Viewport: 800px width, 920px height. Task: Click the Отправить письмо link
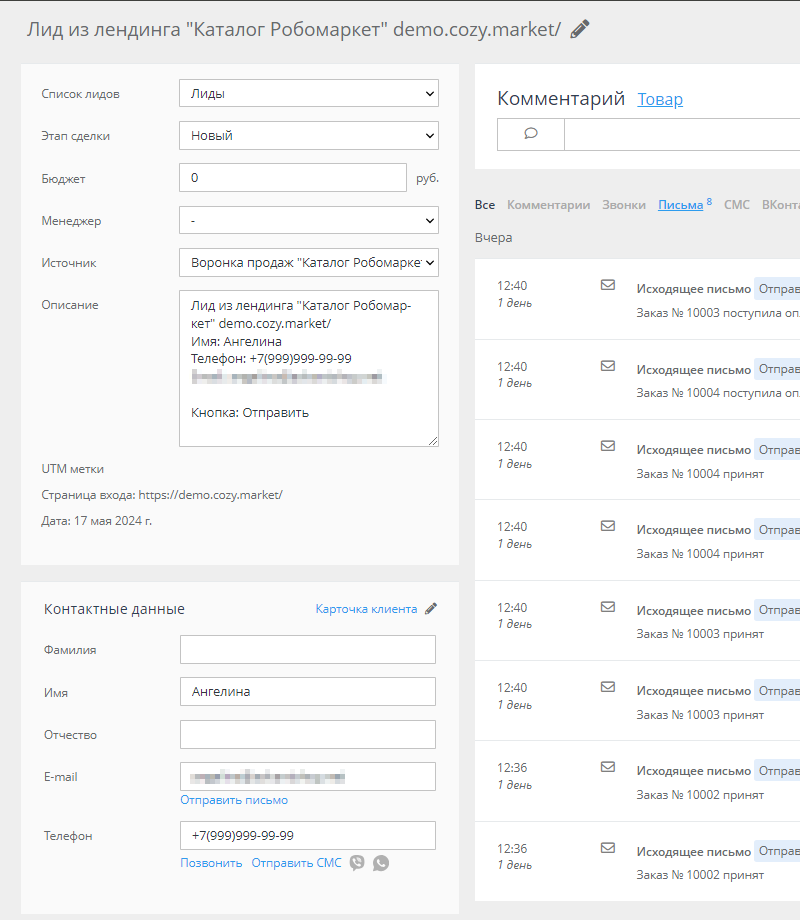(234, 800)
